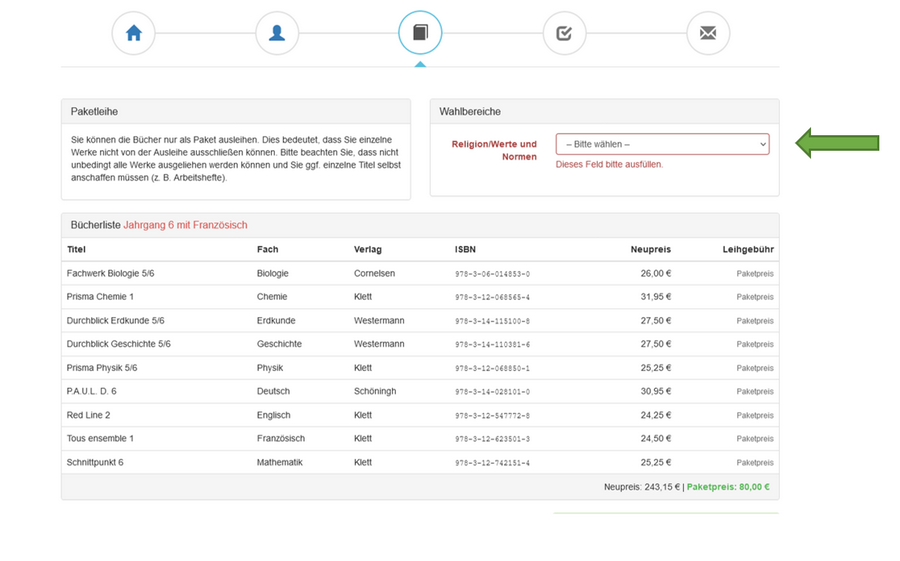The width and height of the screenshot is (900, 561).
Task: Click the Tous ensemble 1 book entry
Action: click(x=100, y=439)
